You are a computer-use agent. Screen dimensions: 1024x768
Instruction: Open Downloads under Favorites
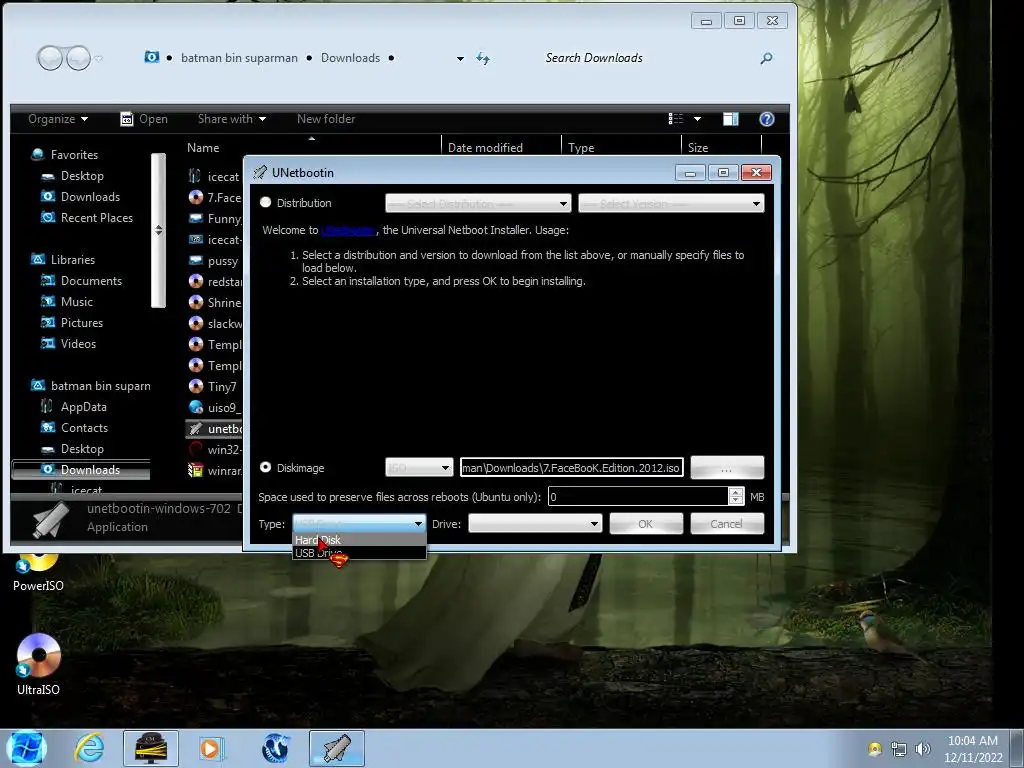[x=90, y=197]
